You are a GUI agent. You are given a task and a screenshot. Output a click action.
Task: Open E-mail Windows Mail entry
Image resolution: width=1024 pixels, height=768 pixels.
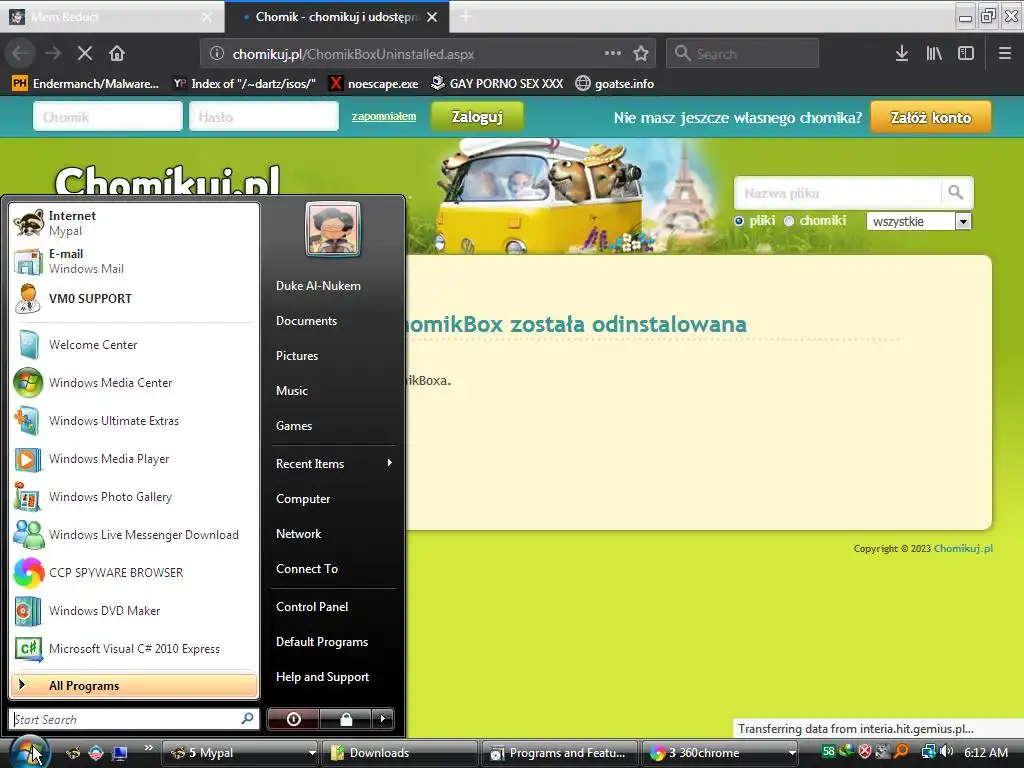[134, 261]
